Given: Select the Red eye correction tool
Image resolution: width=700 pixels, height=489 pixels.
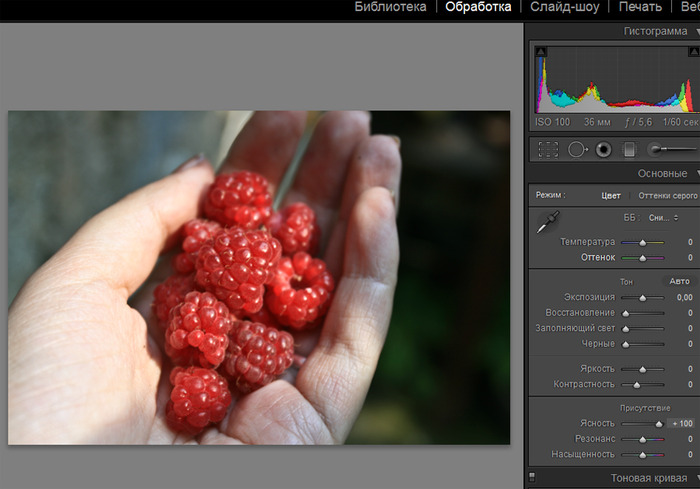Looking at the screenshot, I should (604, 150).
